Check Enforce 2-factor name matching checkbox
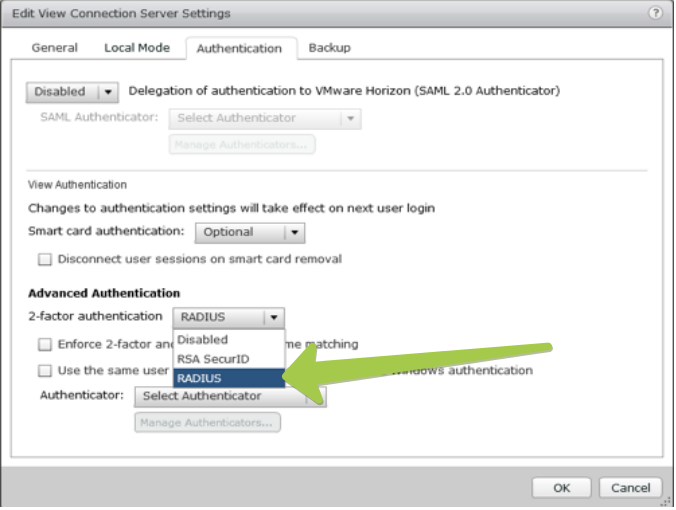676x510 pixels. pos(45,345)
